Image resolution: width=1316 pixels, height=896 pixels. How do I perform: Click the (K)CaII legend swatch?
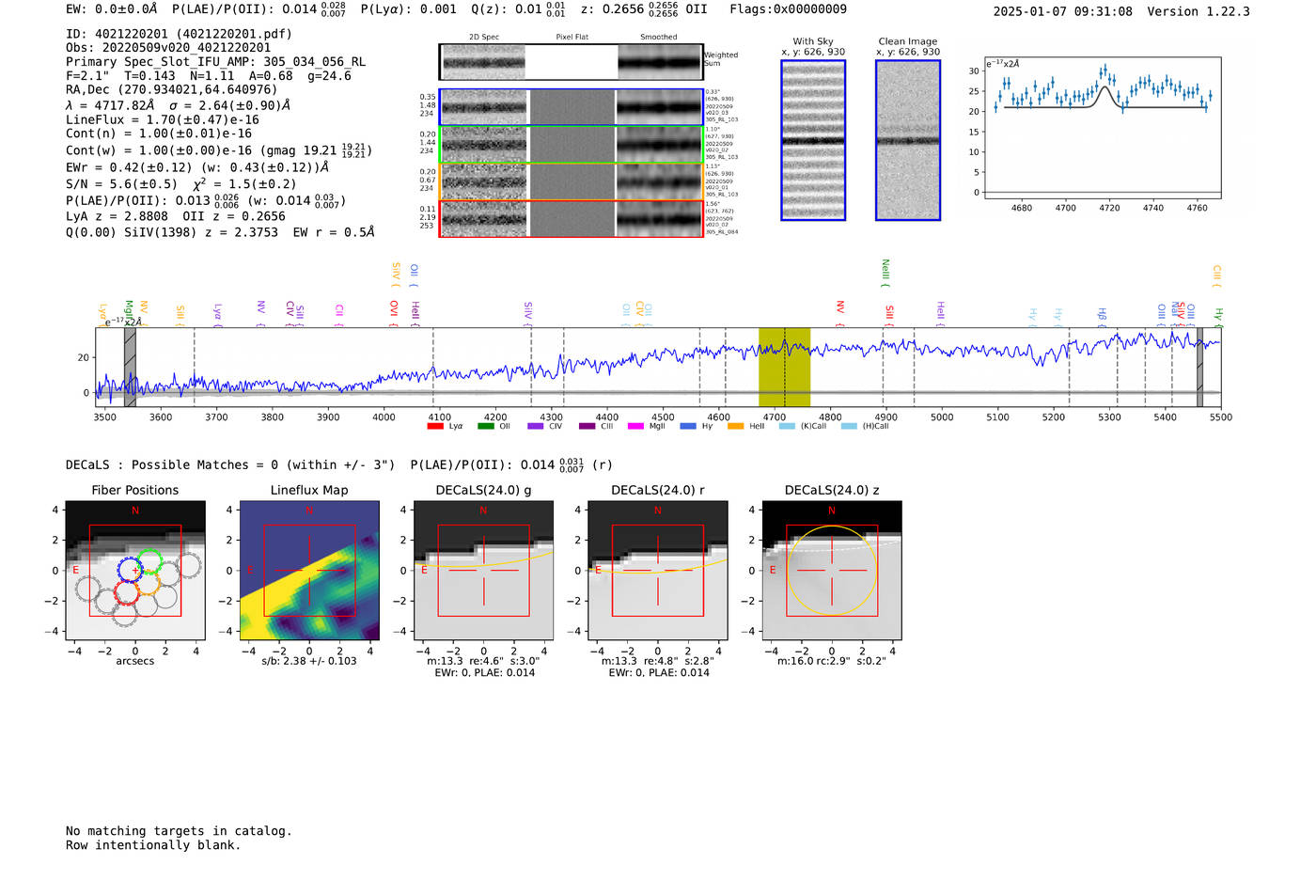(x=787, y=426)
